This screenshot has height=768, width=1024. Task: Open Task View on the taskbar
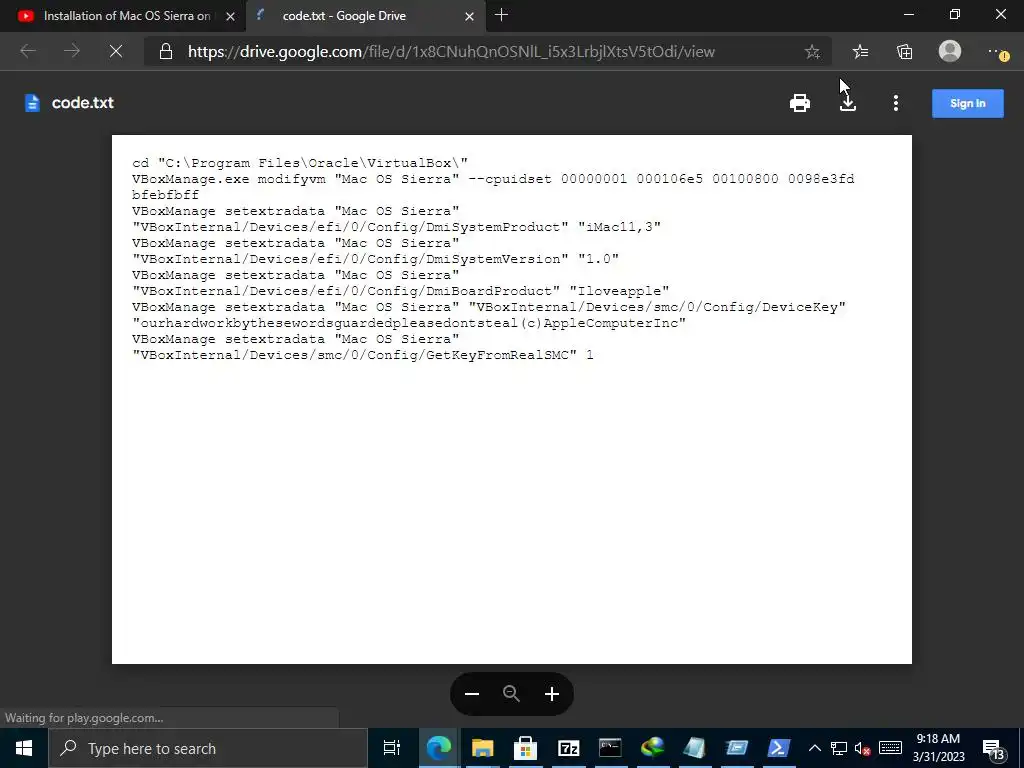(391, 748)
